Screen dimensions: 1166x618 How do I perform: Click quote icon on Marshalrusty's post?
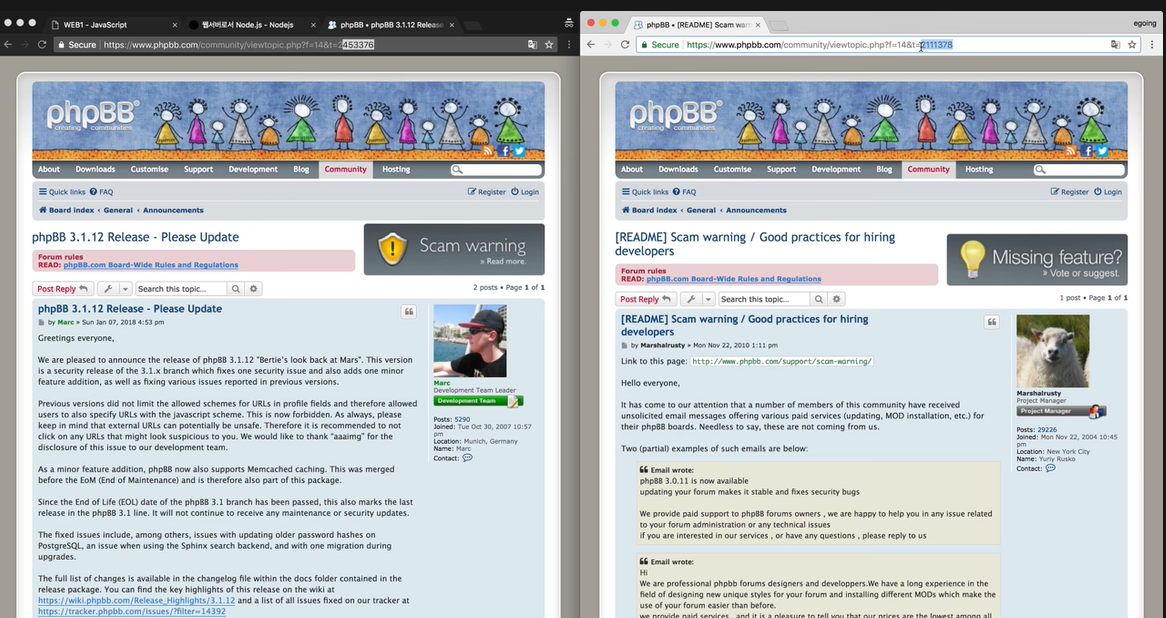click(992, 322)
